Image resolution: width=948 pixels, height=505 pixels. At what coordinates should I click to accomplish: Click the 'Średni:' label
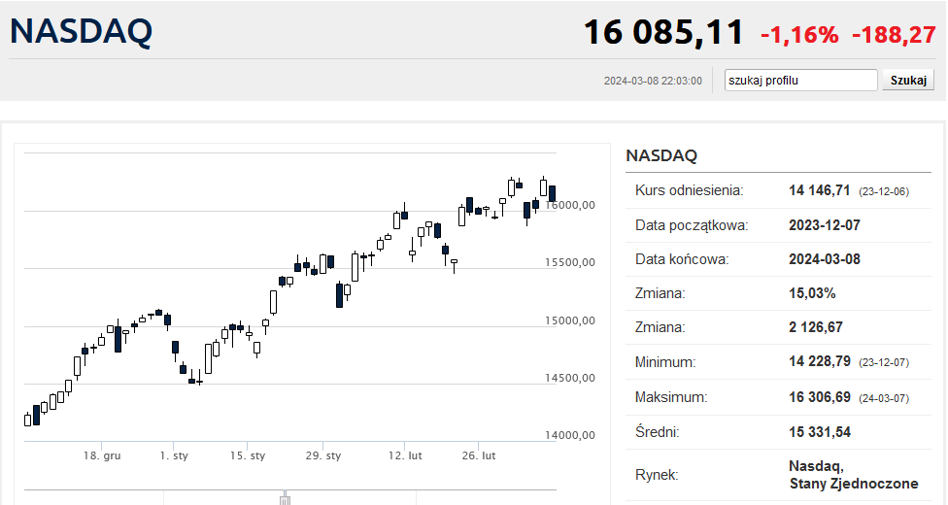click(x=657, y=432)
